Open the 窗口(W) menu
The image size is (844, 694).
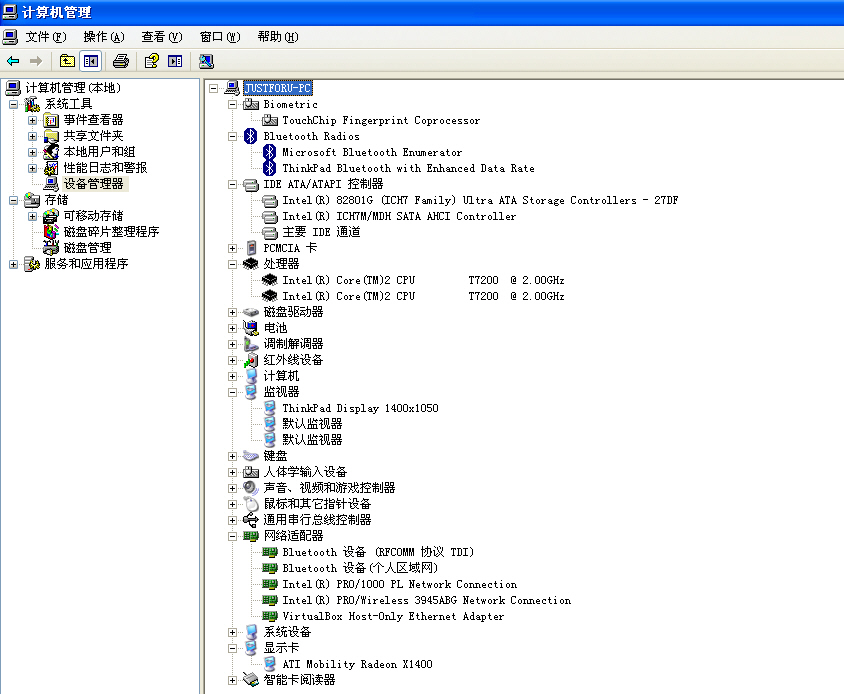click(220, 37)
